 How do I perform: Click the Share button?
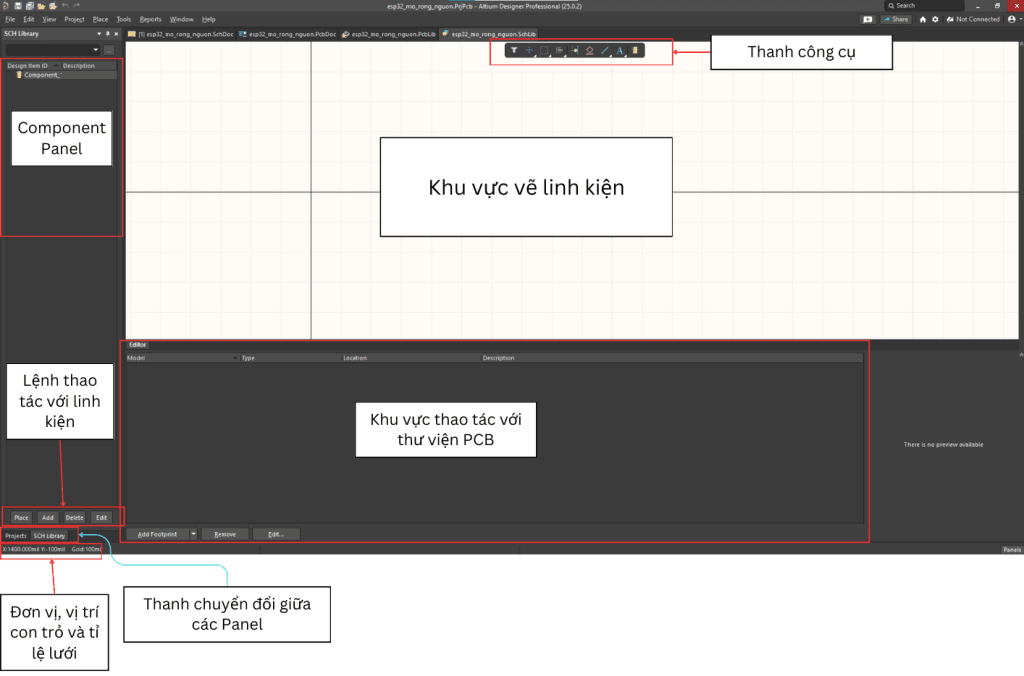tap(896, 19)
